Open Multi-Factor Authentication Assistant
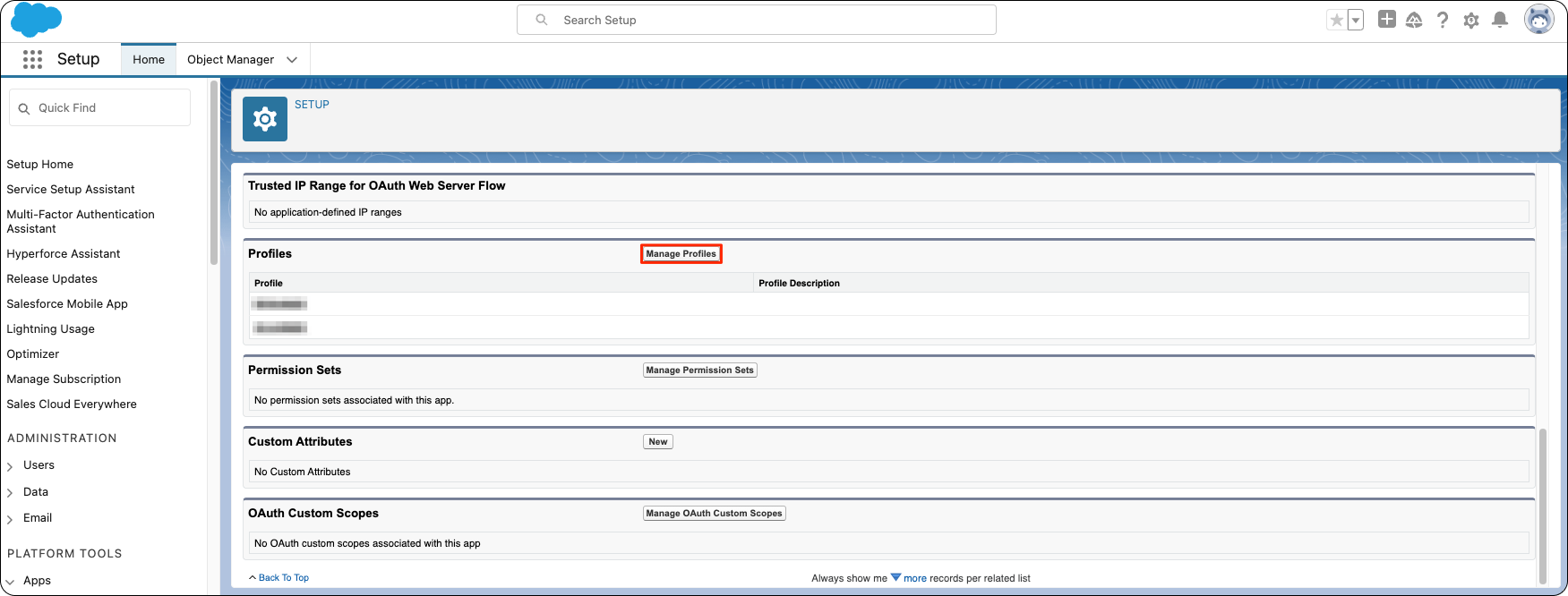 pos(81,222)
